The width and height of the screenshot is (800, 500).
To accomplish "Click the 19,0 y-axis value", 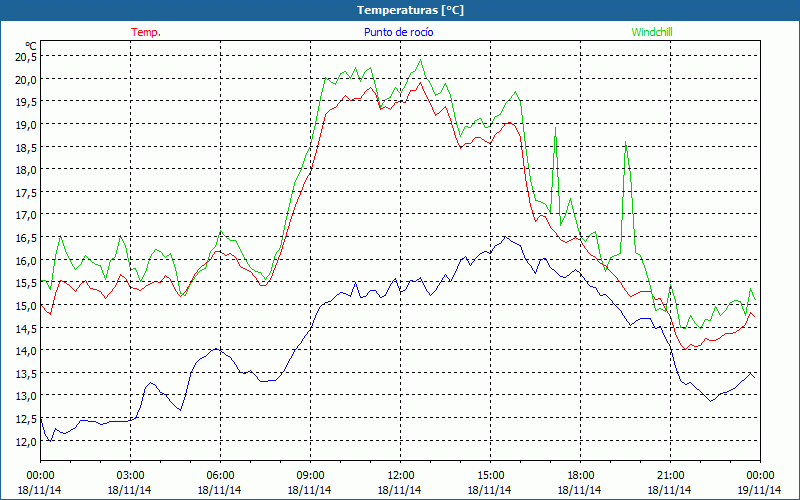I will click(26, 124).
